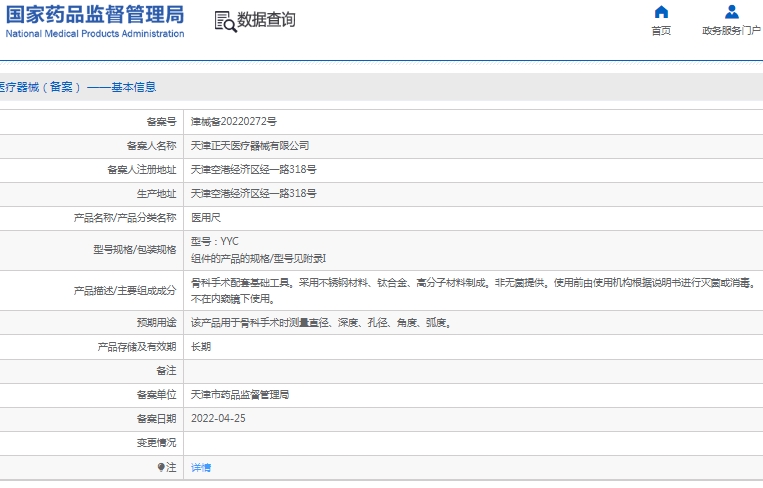Click filing number 津械备20220272号
The height and width of the screenshot is (488, 763).
(234, 122)
